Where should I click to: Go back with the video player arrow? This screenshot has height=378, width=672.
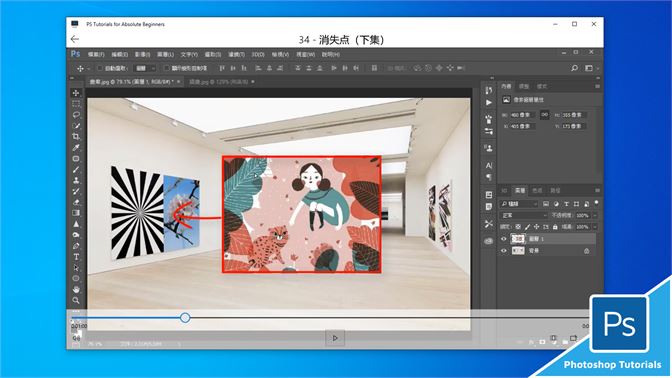pyautogui.click(x=75, y=39)
